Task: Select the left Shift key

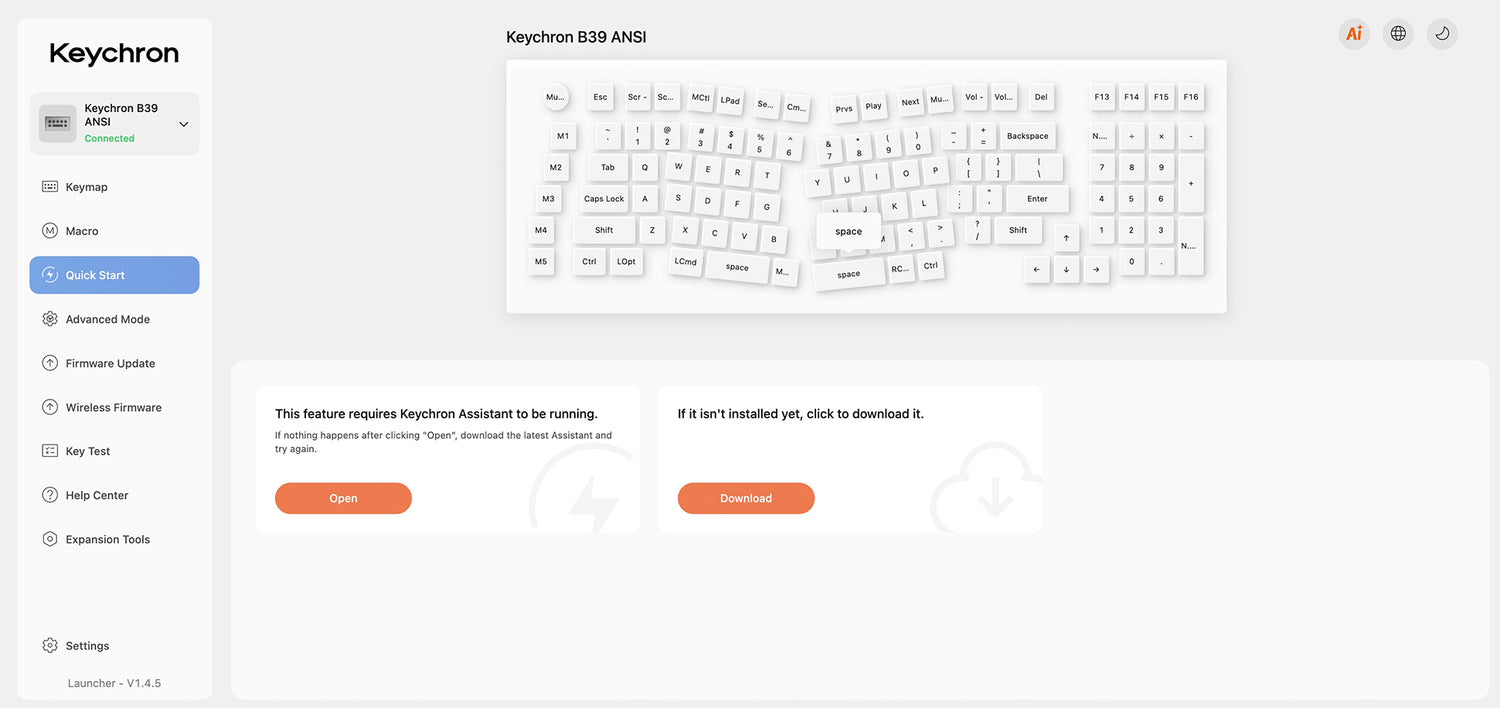Action: coord(604,230)
